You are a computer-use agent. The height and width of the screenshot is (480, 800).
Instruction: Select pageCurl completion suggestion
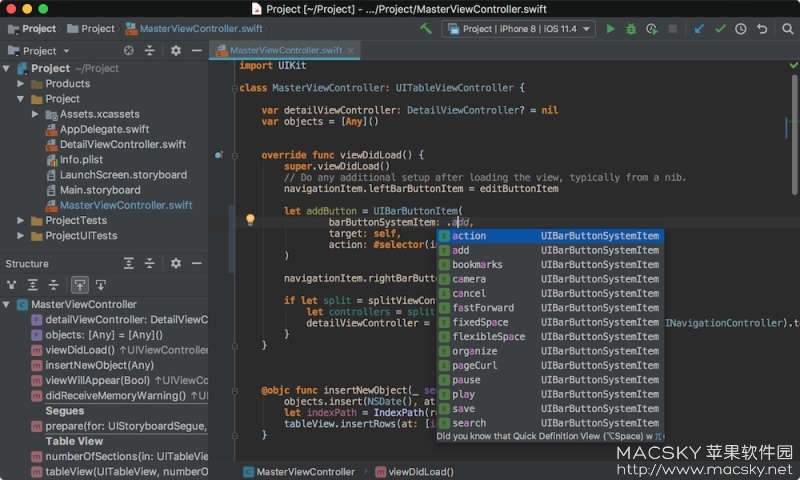pos(550,365)
